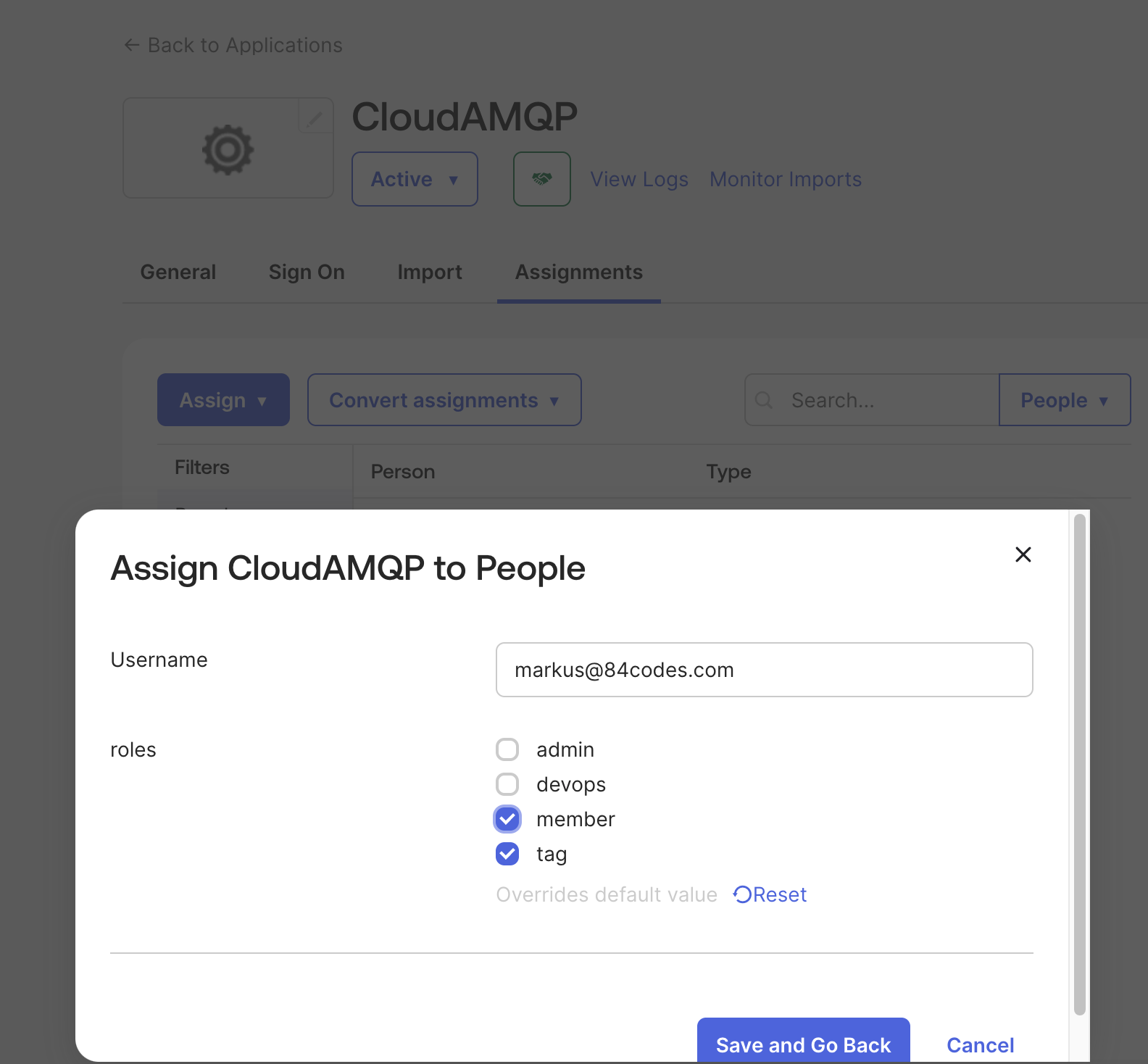This screenshot has height=1064, width=1148.
Task: Open the People filter dropdown
Action: point(1065,400)
